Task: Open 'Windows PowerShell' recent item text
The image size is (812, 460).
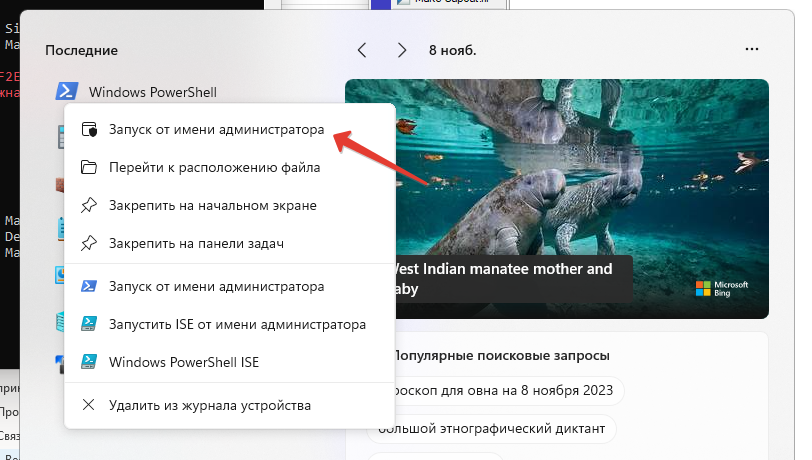Action: [x=153, y=92]
